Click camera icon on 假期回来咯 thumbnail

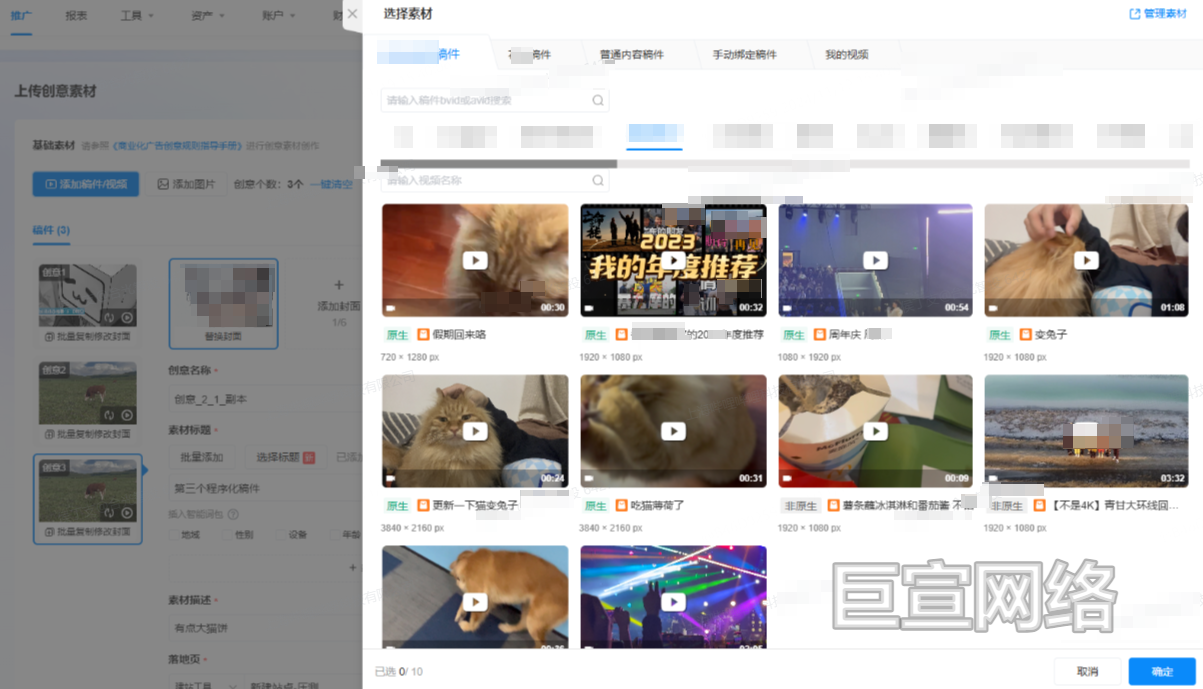point(390,308)
